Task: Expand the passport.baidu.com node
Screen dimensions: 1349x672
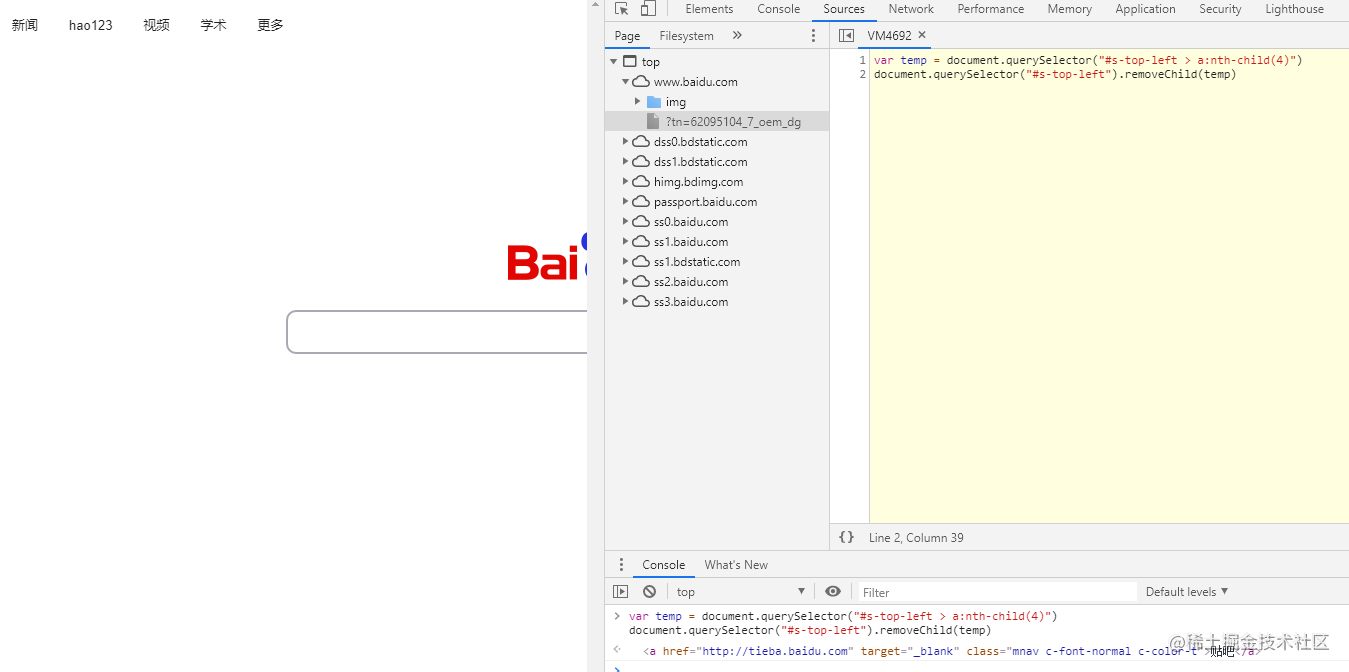Action: (626, 202)
